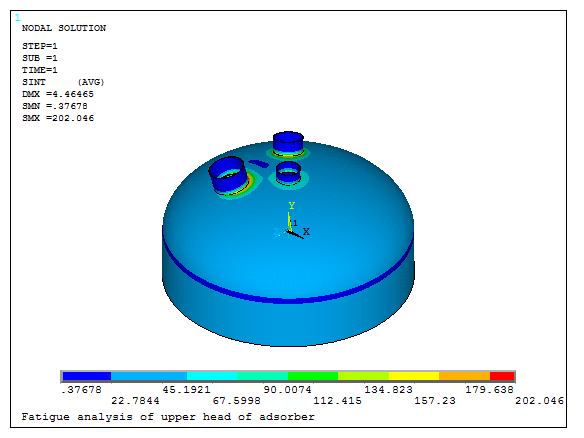Click the cyan legend color band

tap(212, 376)
